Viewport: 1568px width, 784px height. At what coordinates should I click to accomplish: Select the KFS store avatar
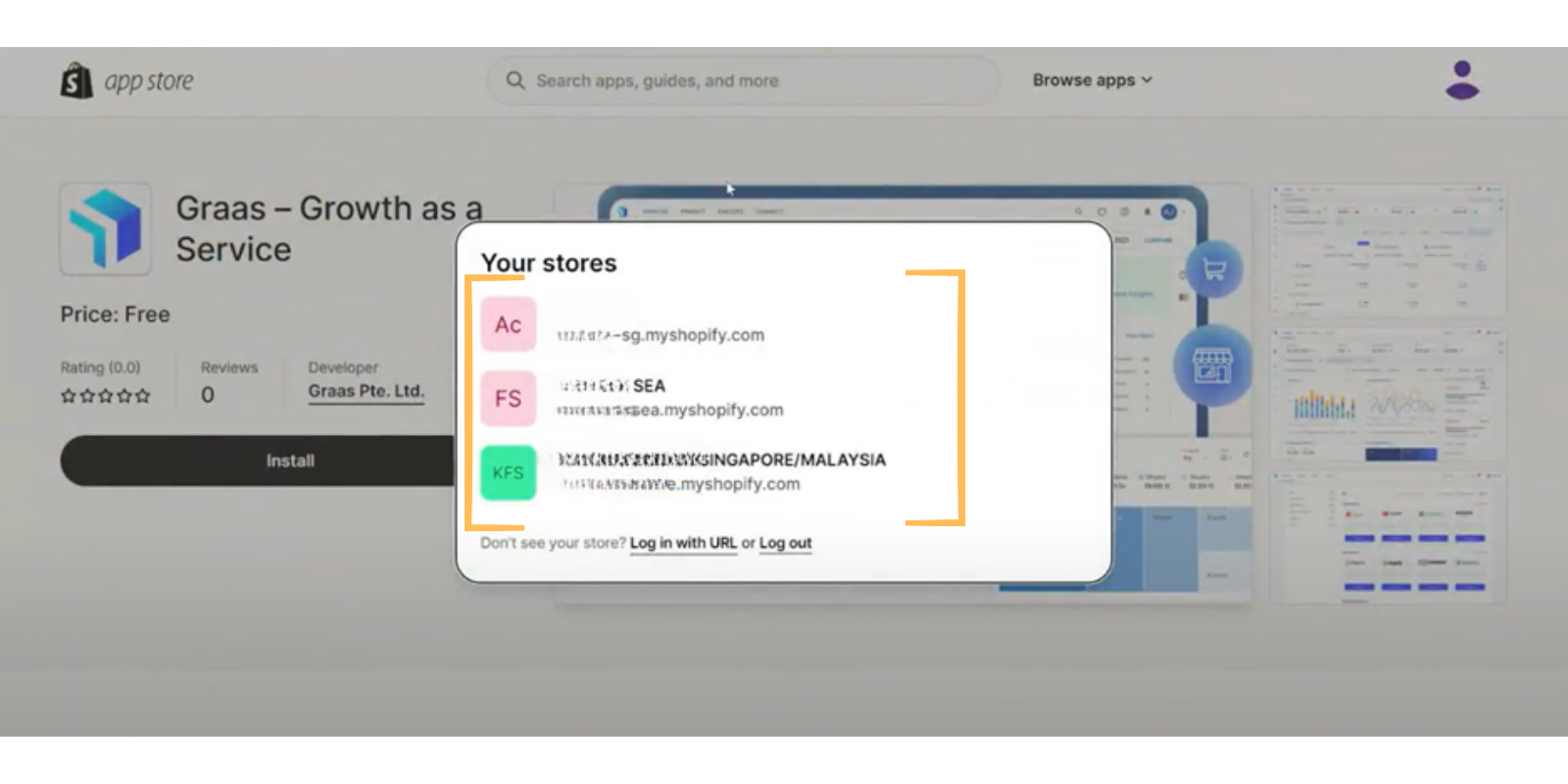click(x=508, y=472)
